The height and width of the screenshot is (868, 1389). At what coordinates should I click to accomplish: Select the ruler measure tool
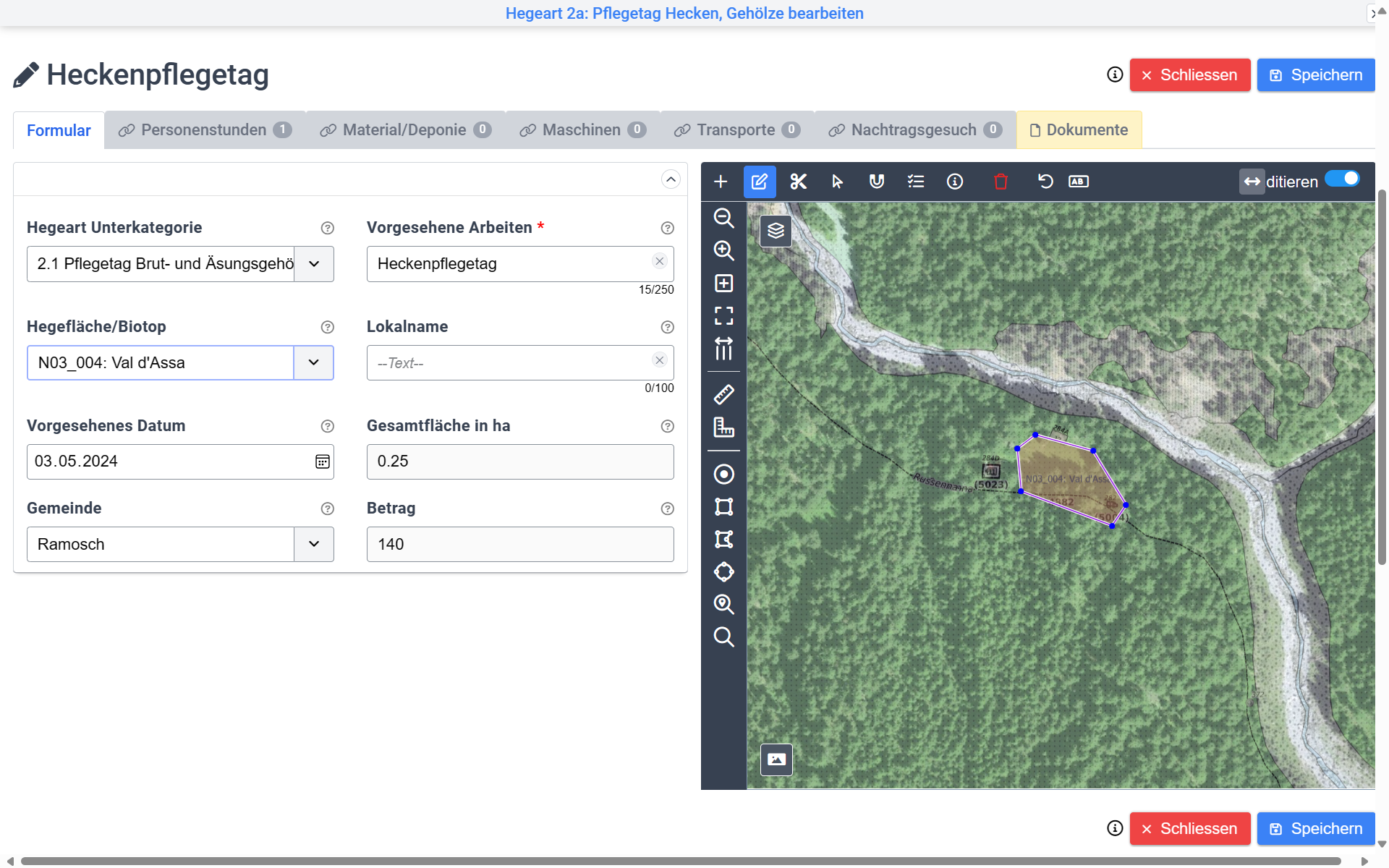(x=723, y=394)
